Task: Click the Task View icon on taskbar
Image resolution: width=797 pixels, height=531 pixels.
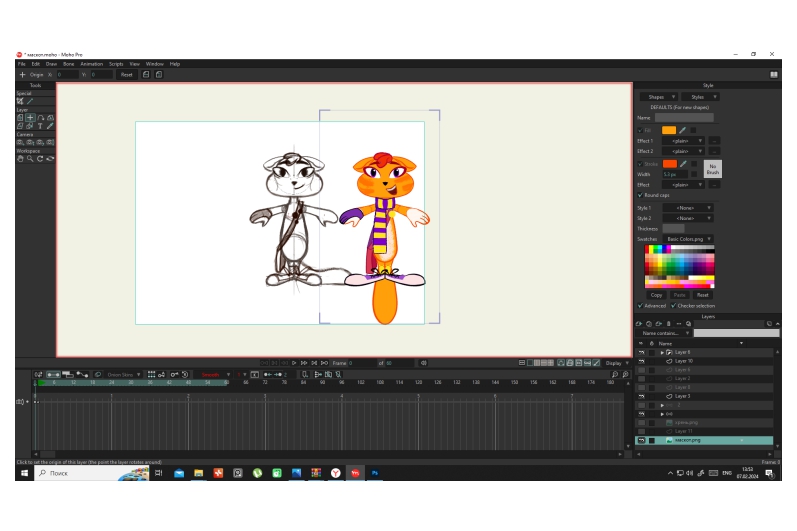Action: point(159,473)
